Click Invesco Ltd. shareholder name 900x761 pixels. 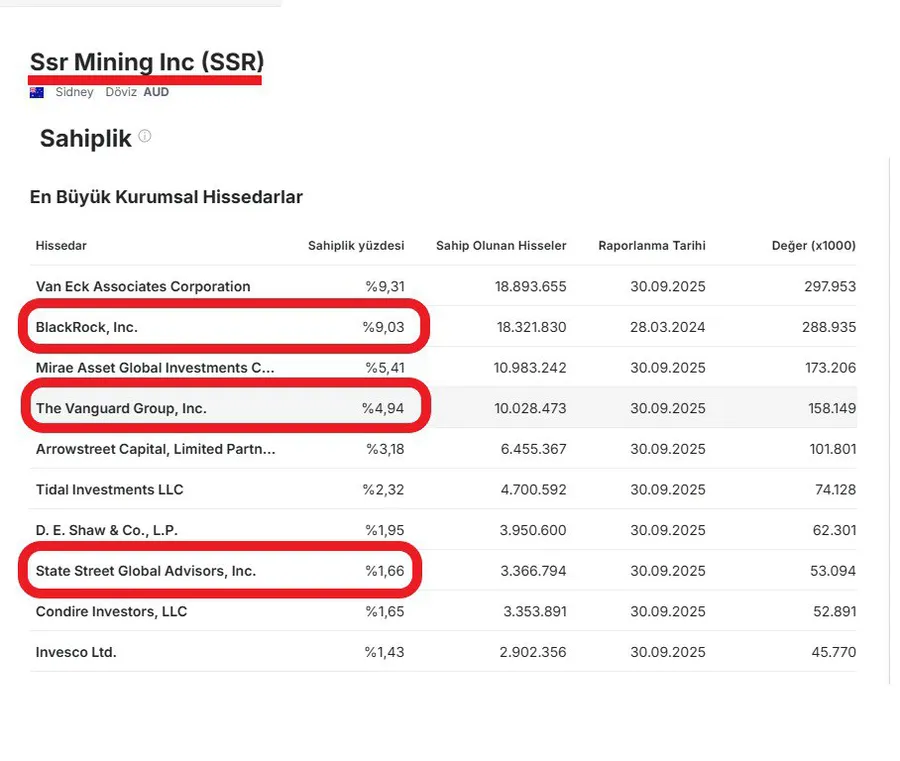76,652
